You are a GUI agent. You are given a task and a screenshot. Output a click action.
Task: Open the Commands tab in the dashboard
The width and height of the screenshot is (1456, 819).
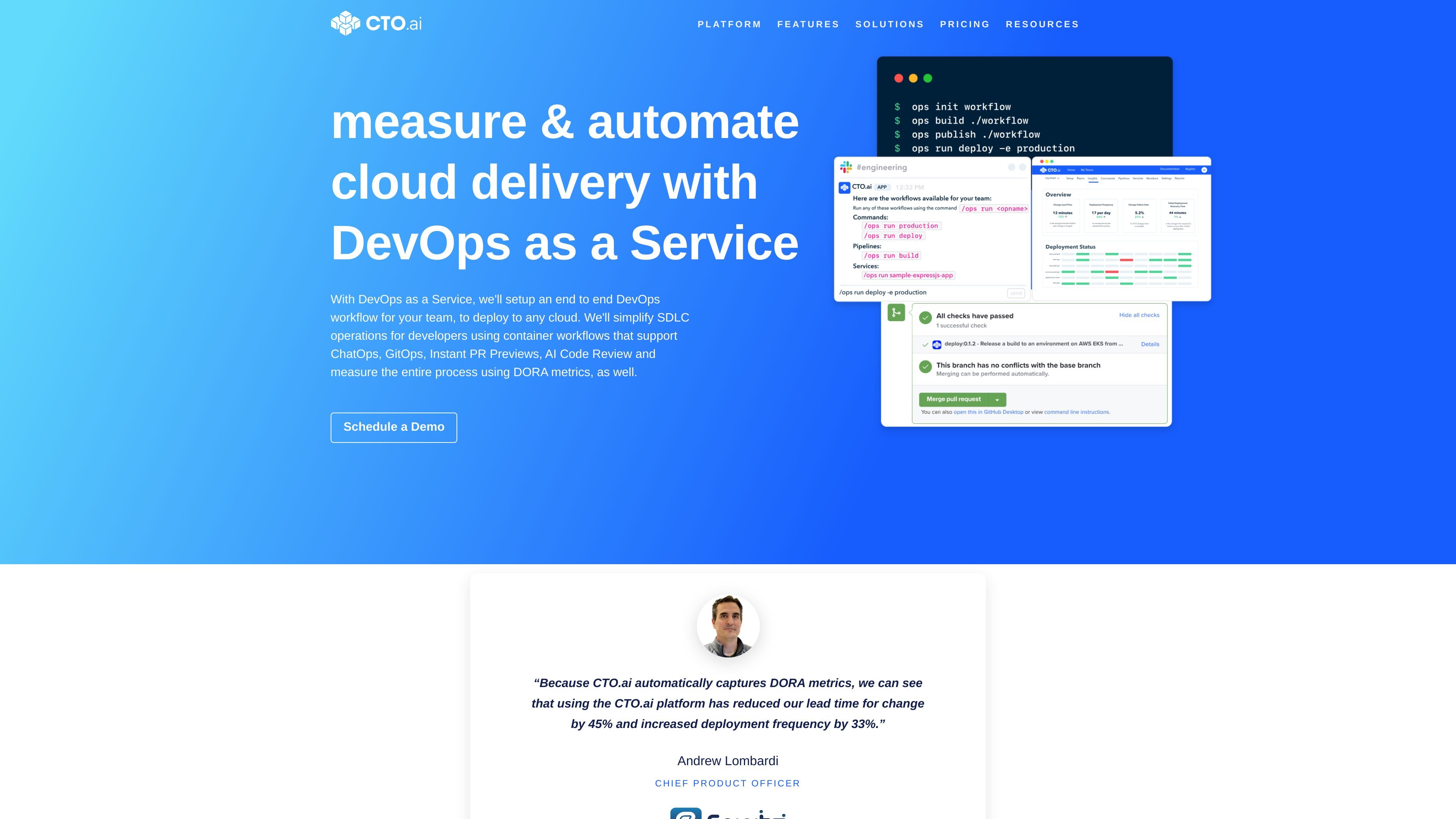[x=1108, y=179]
